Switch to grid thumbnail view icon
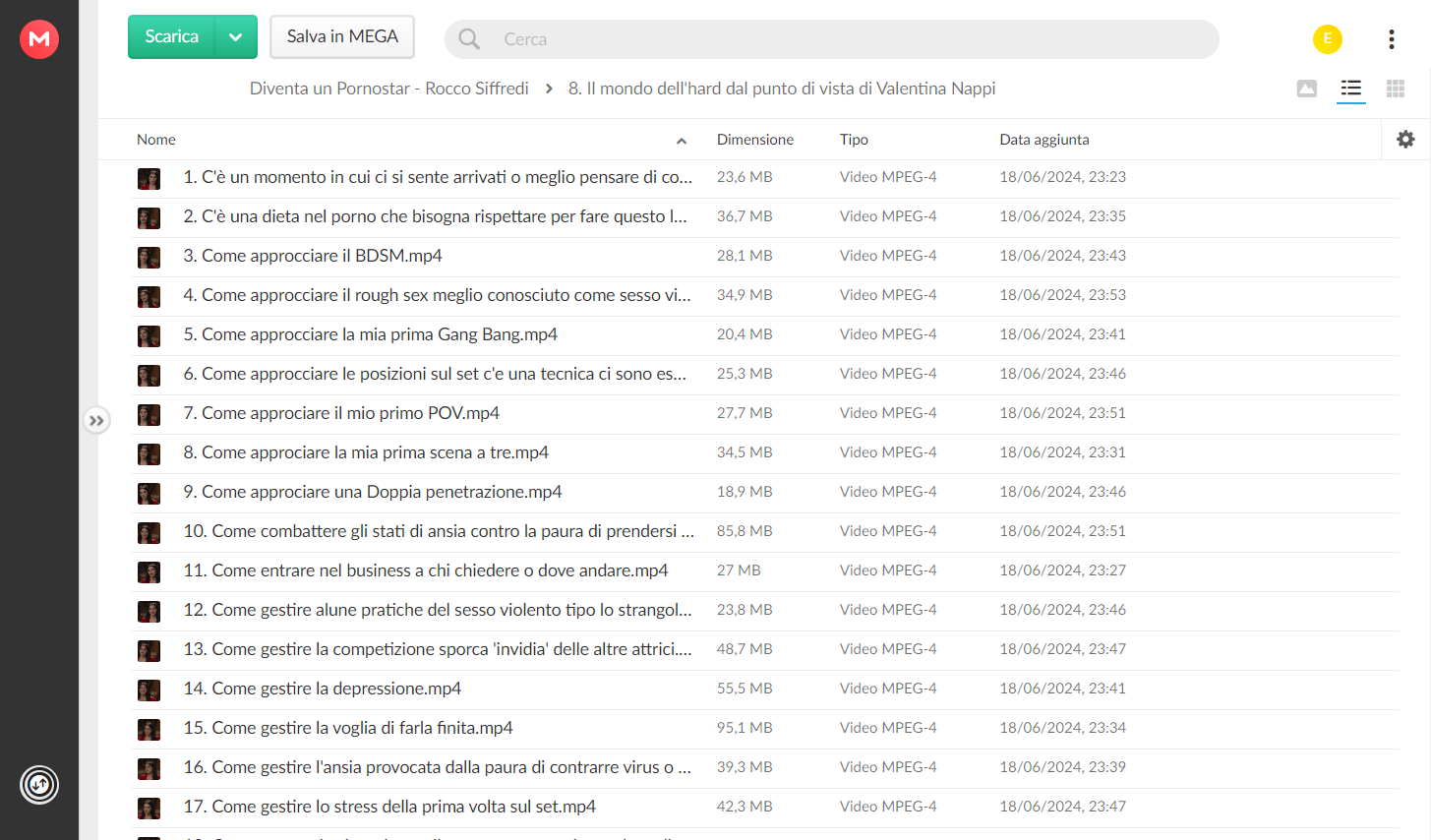The image size is (1431, 840). point(1395,89)
